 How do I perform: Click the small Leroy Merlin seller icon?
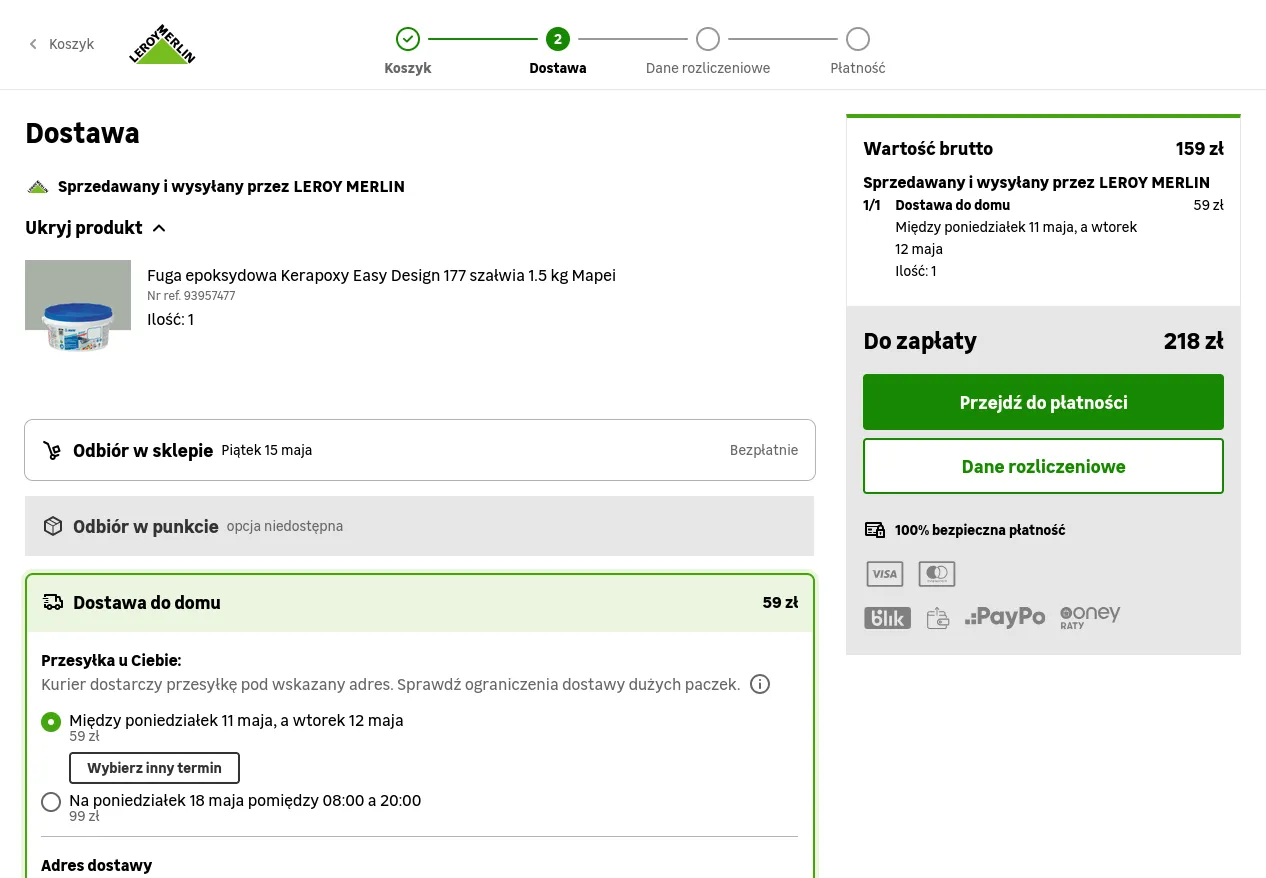coord(37,187)
